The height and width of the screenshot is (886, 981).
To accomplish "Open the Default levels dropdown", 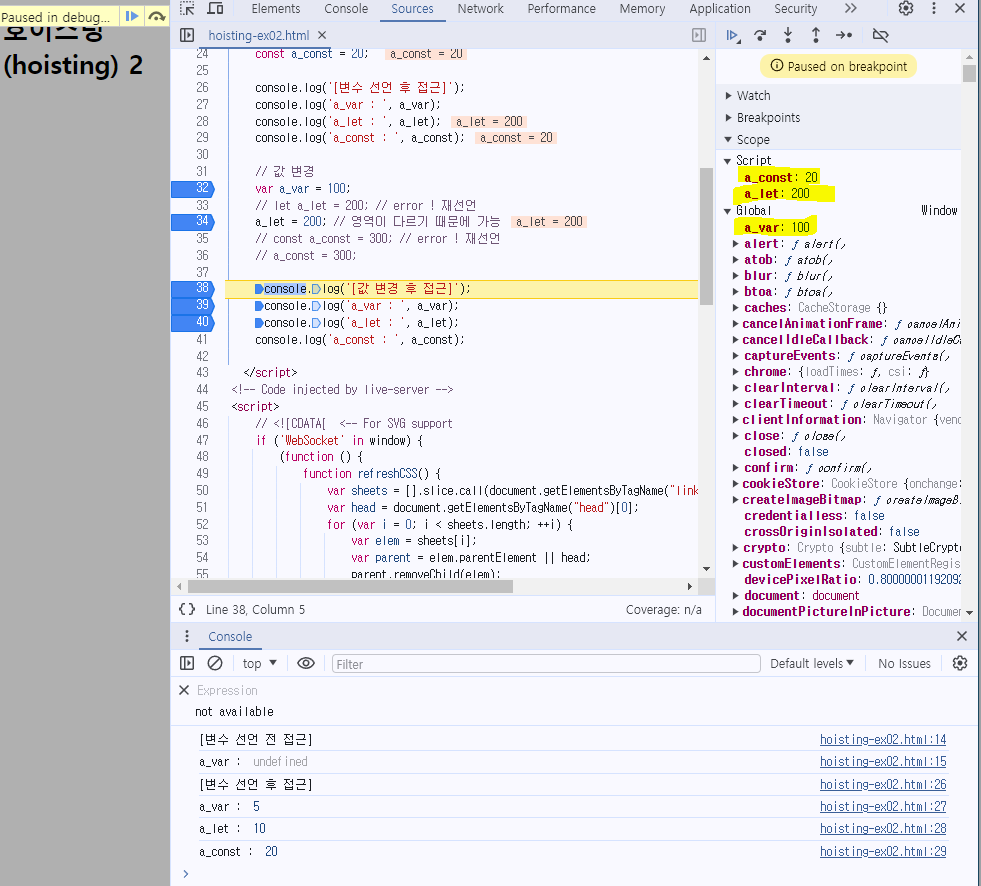I will coord(811,663).
